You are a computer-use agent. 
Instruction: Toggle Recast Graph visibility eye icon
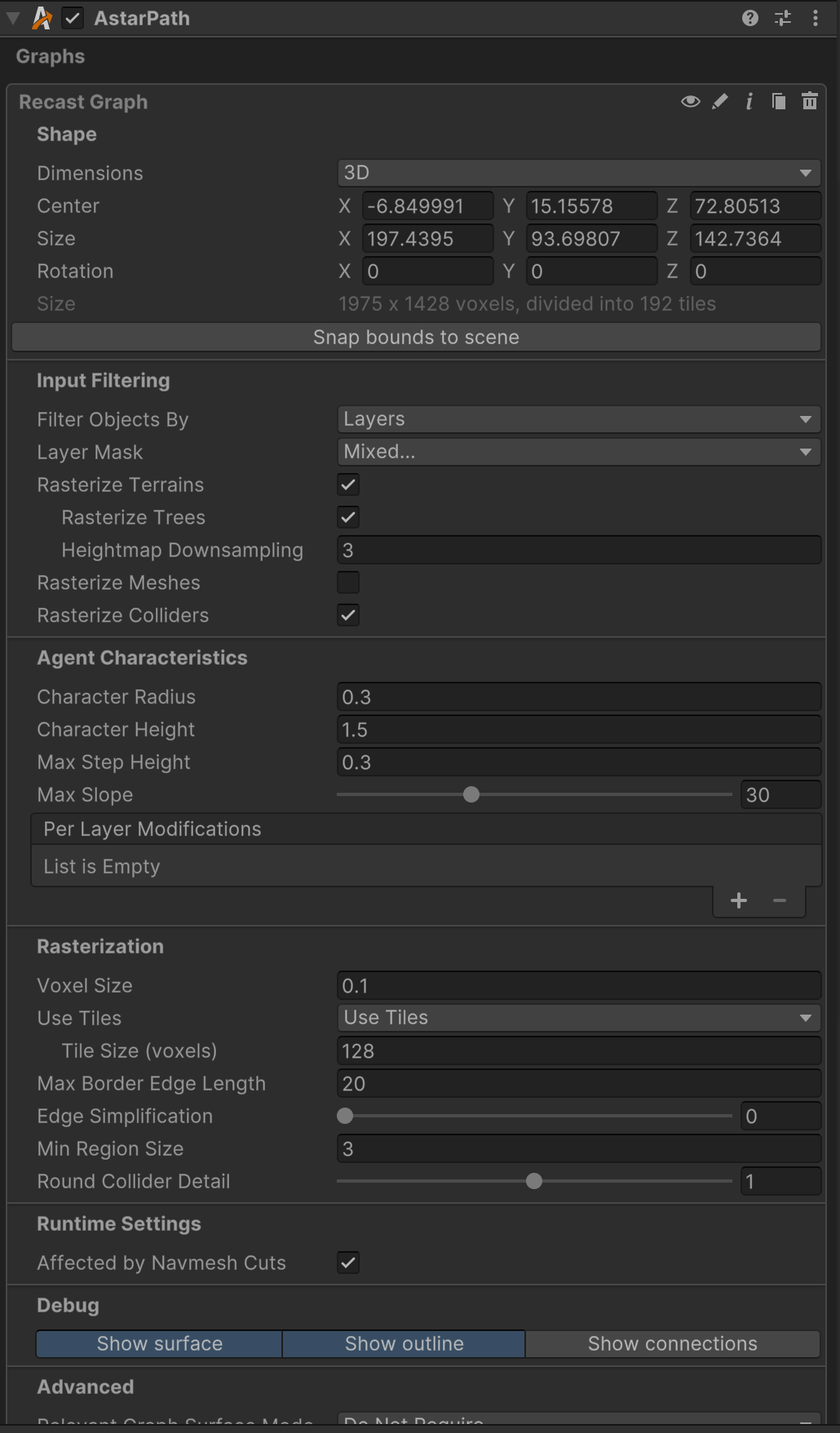690,101
